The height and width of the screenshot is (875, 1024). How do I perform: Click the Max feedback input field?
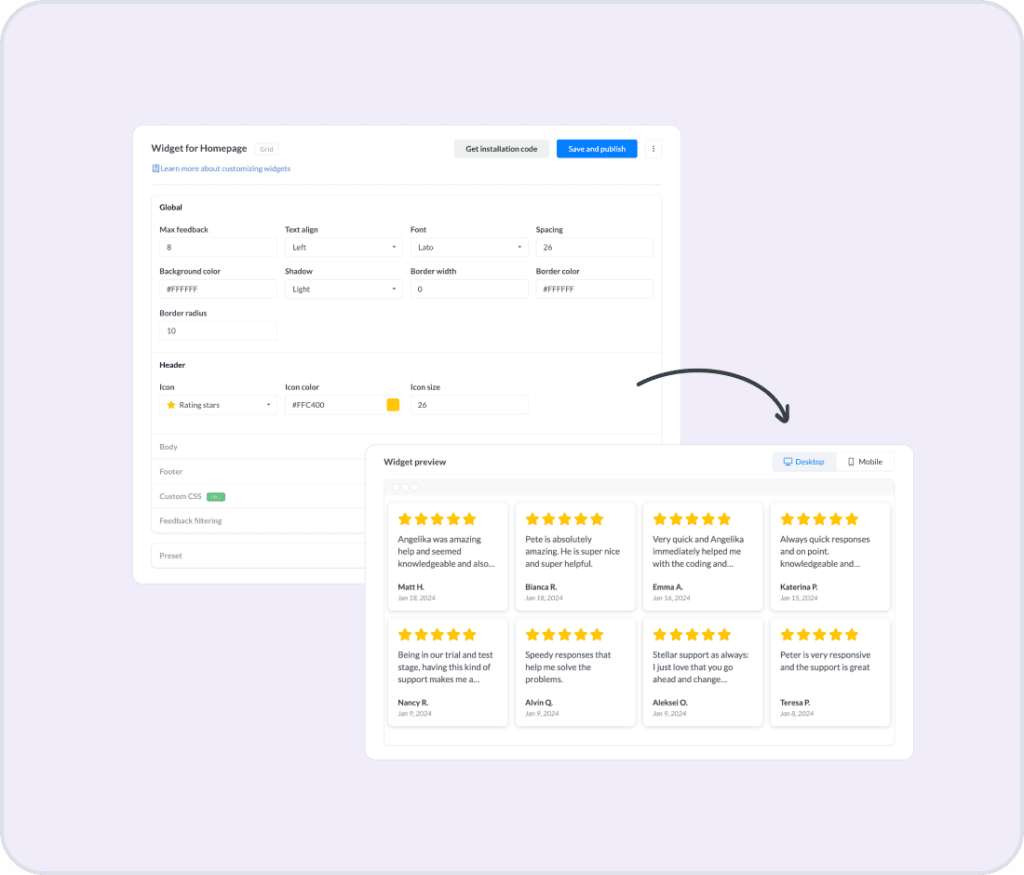(218, 246)
